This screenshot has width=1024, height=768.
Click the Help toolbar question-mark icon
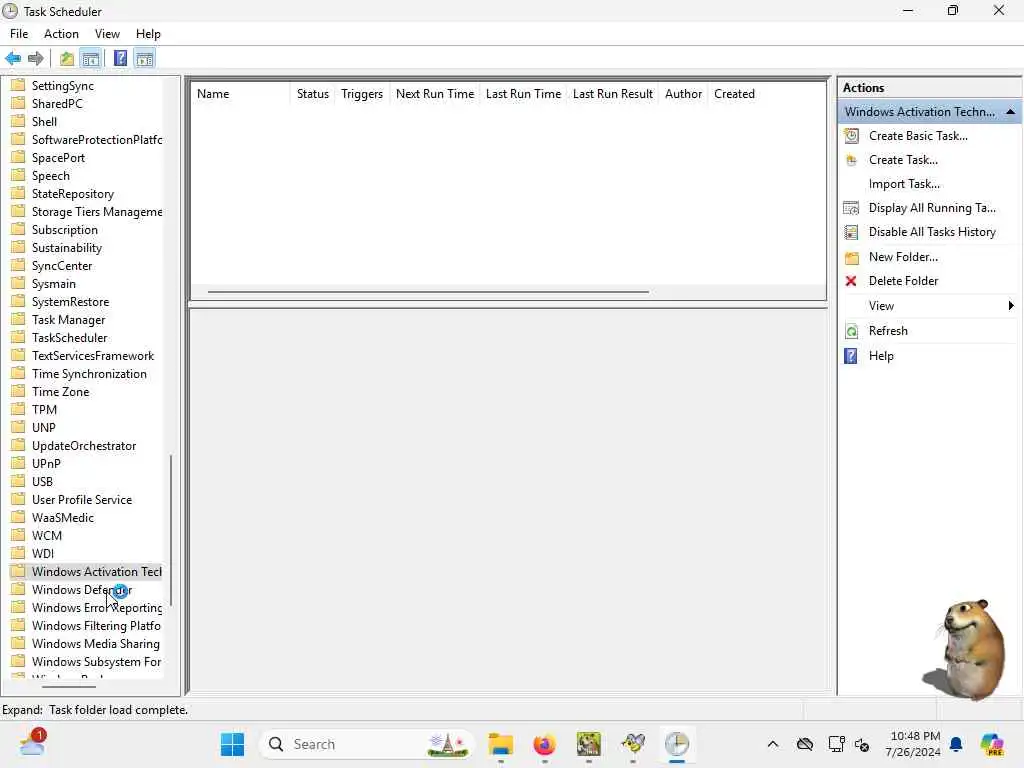pos(120,58)
